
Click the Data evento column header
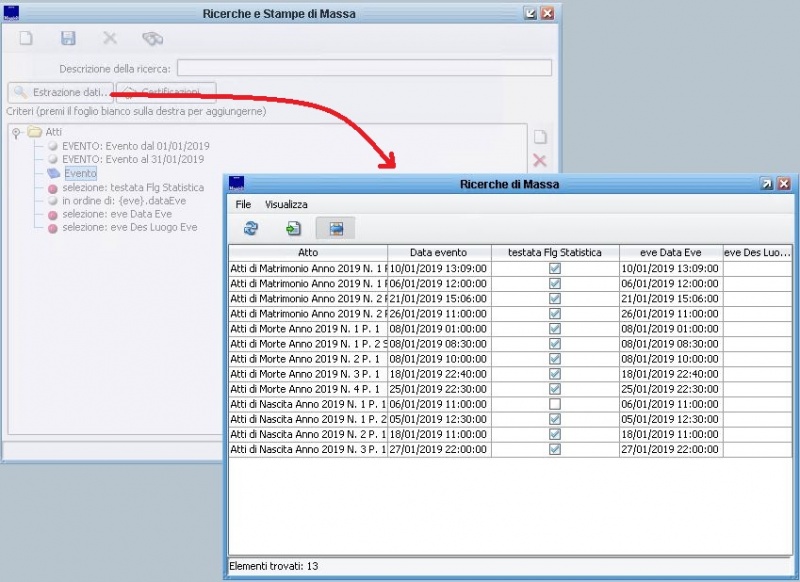(439, 252)
